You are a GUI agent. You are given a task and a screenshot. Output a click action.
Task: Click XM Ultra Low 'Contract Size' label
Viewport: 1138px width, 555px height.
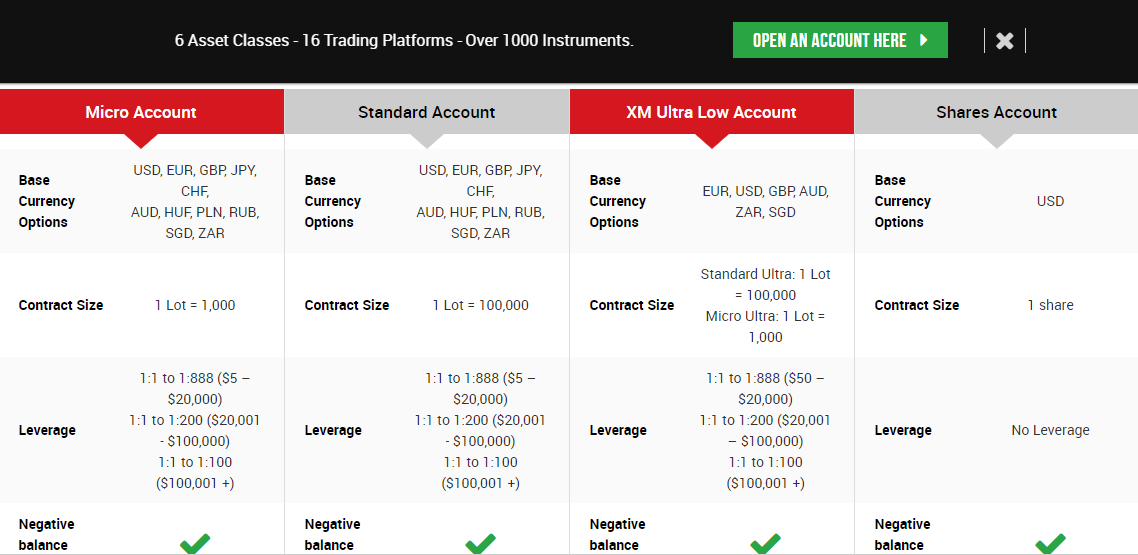(x=631, y=305)
